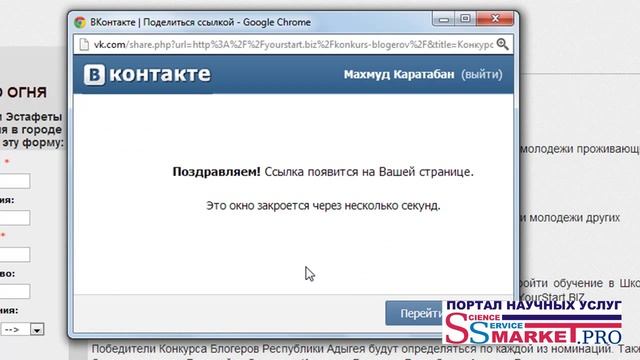
Task: Click the page document icon in address bar
Action: point(84,44)
